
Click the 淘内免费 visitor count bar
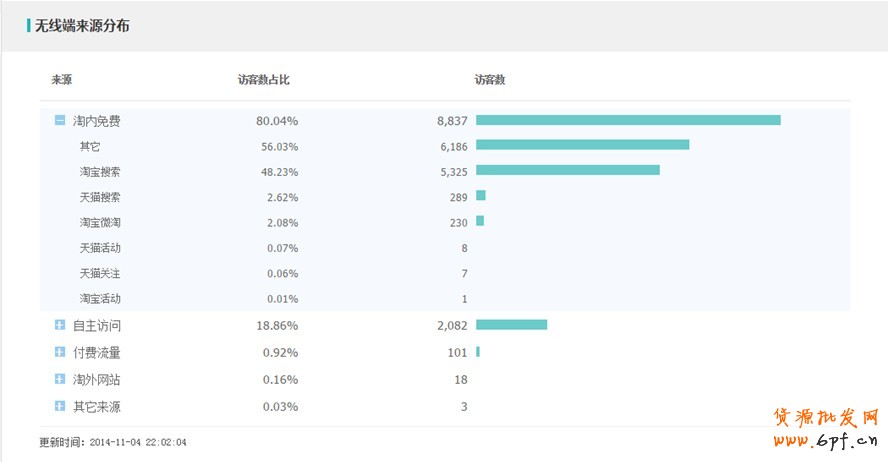628,121
